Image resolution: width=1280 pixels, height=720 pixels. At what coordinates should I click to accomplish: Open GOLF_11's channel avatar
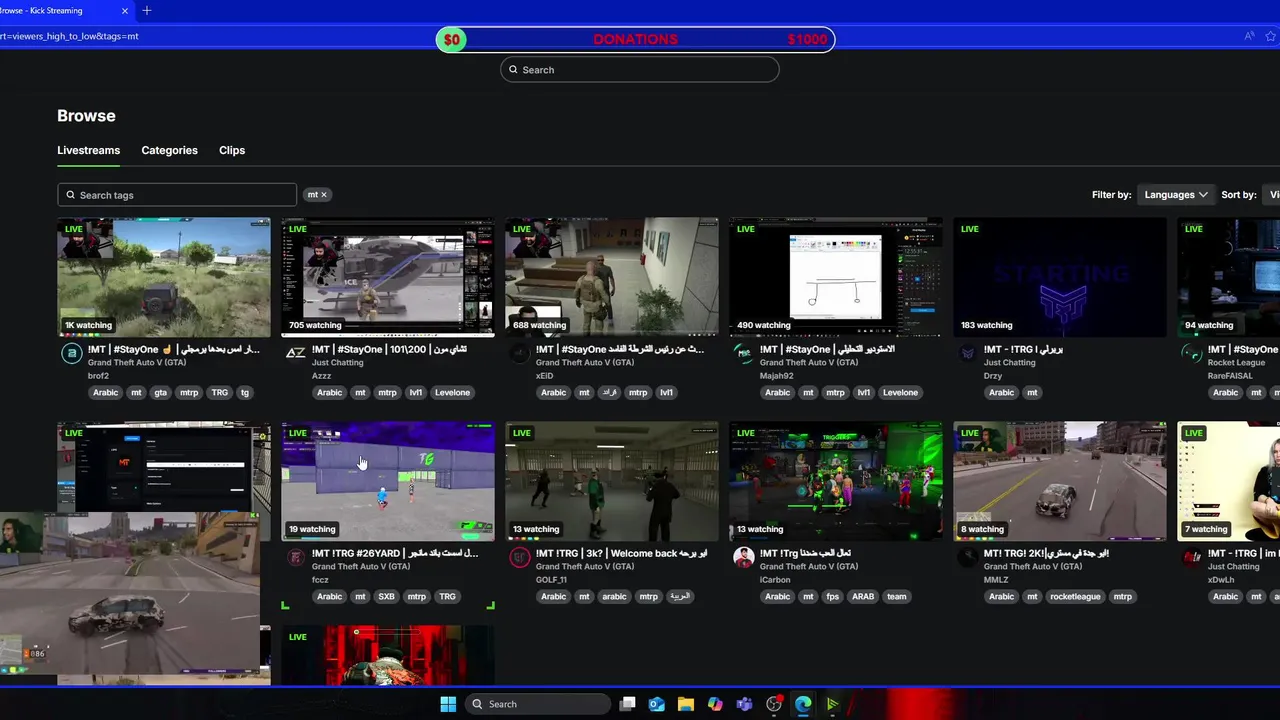519,557
